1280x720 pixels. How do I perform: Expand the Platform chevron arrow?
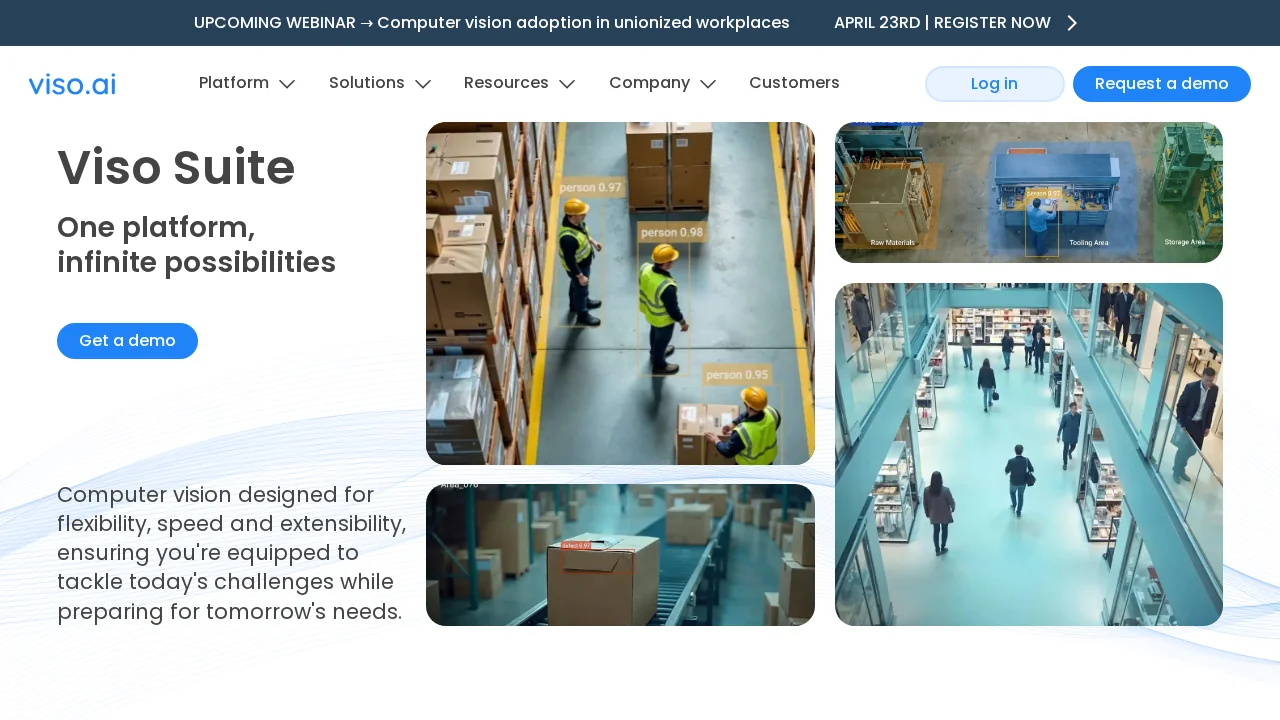tap(287, 84)
